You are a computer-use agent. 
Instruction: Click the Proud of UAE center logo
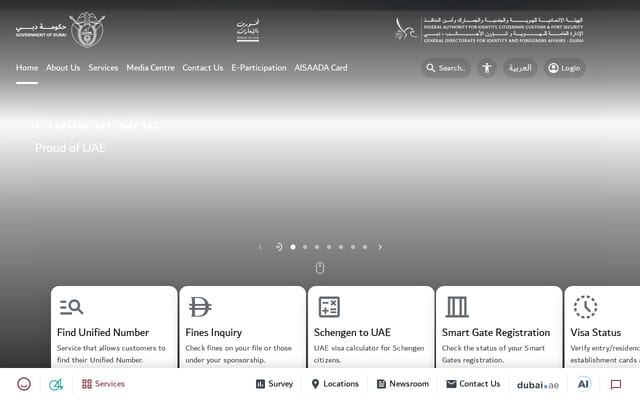click(248, 30)
